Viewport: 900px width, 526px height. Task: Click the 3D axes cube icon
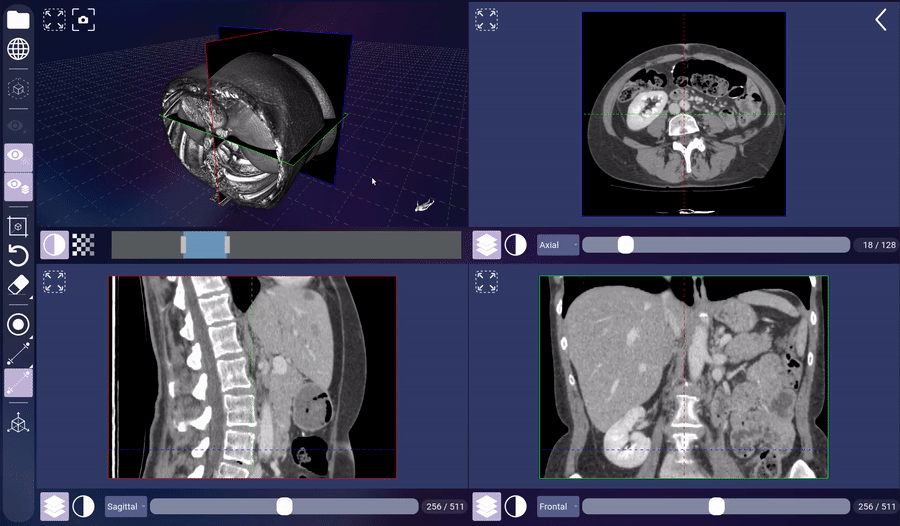click(x=18, y=423)
